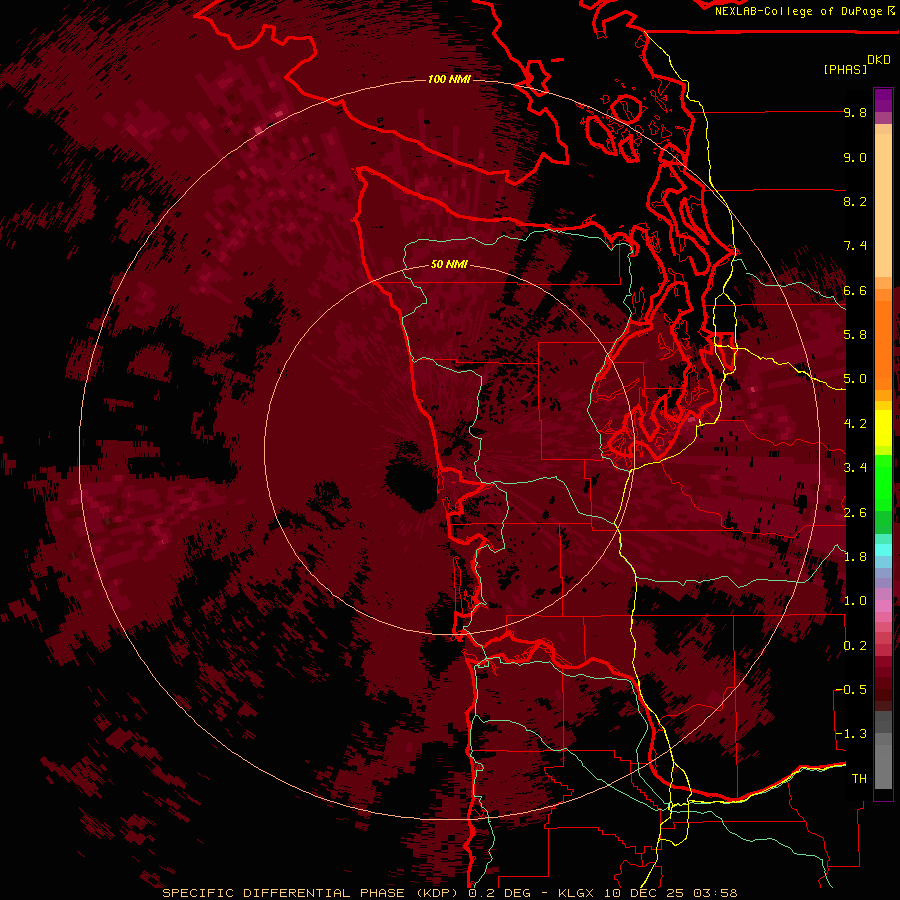
Task: Click the 9.8 legend value
Action: pos(855,113)
